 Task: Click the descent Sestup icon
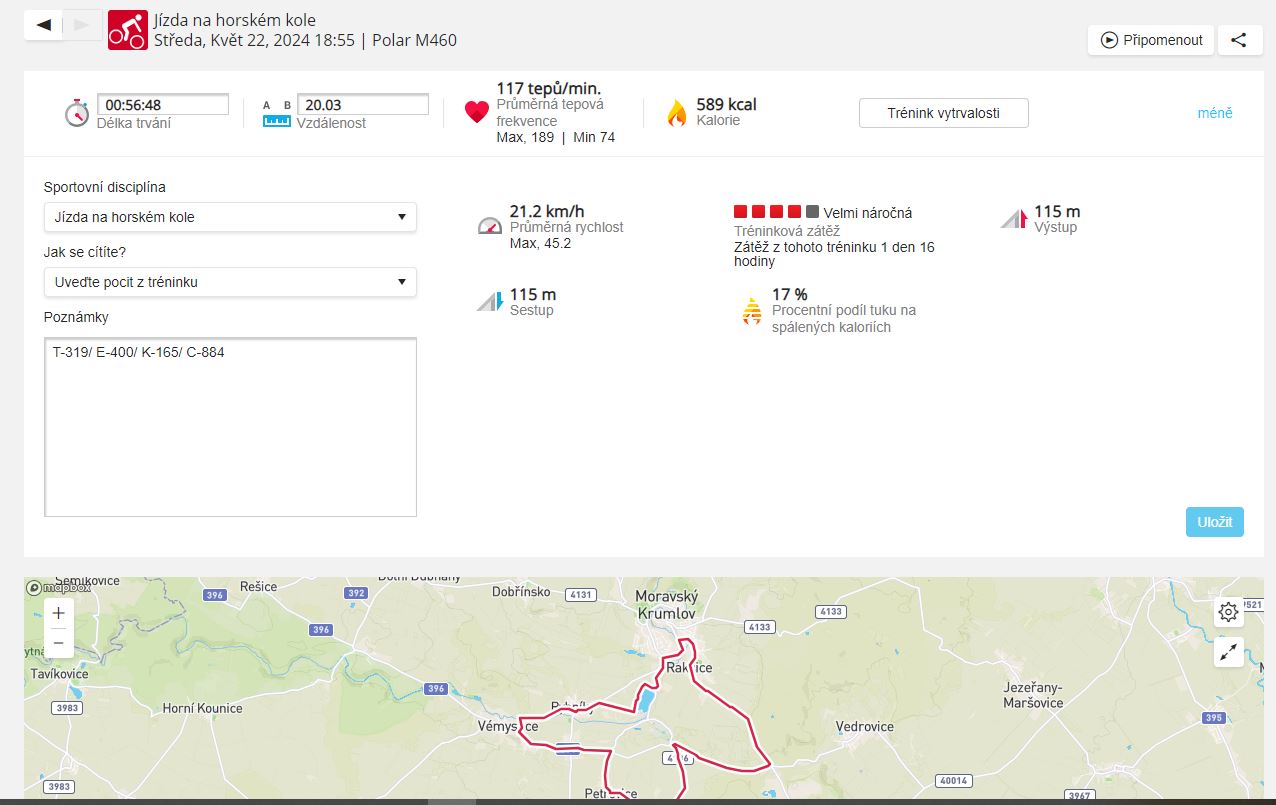coord(489,301)
